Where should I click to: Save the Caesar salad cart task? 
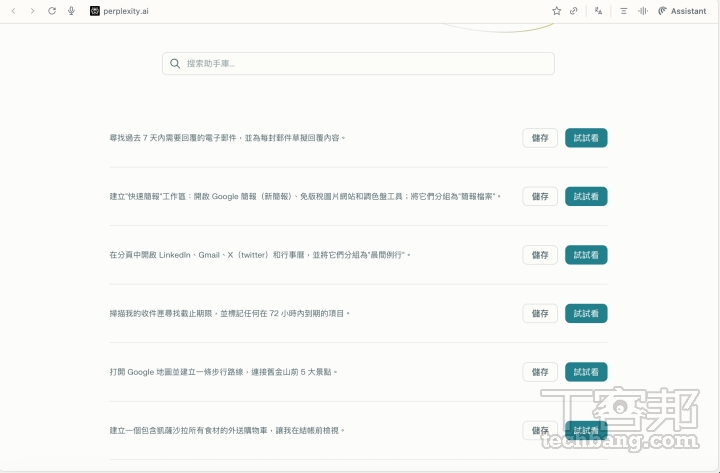(540, 430)
